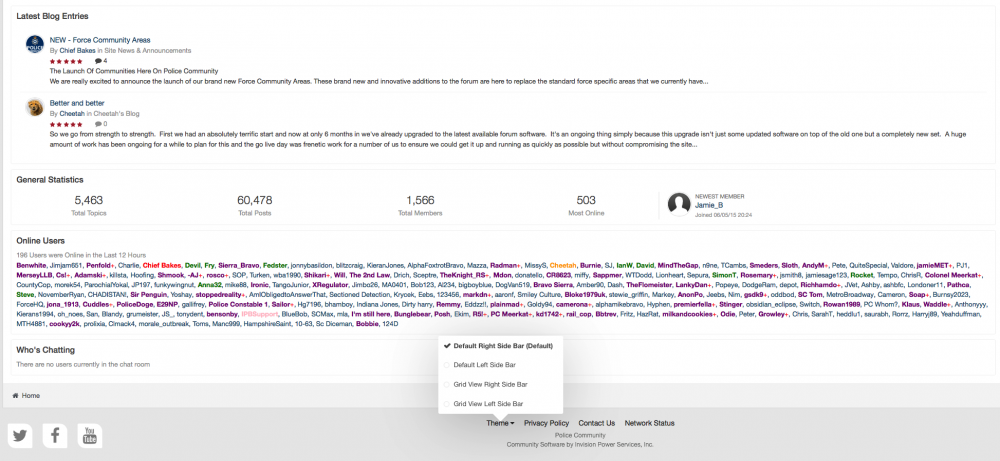
Task: Click Chief Bakes' police badge avatar
Action: point(34,45)
